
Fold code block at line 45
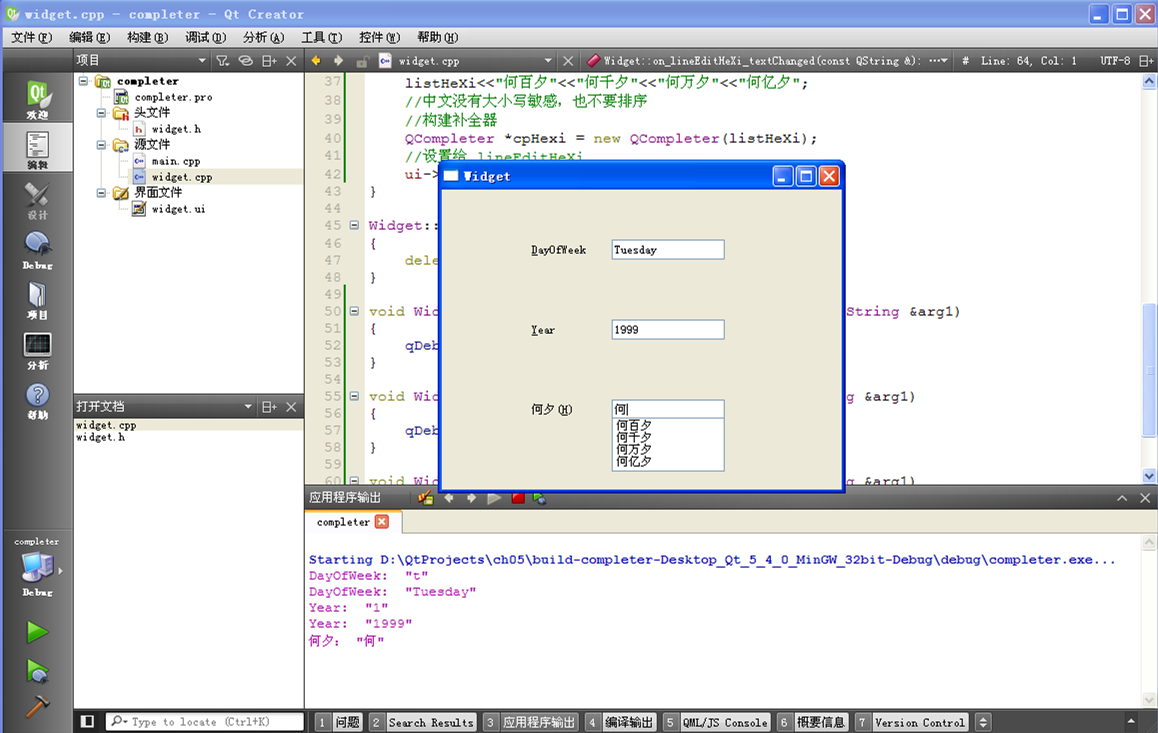pyautogui.click(x=354, y=225)
